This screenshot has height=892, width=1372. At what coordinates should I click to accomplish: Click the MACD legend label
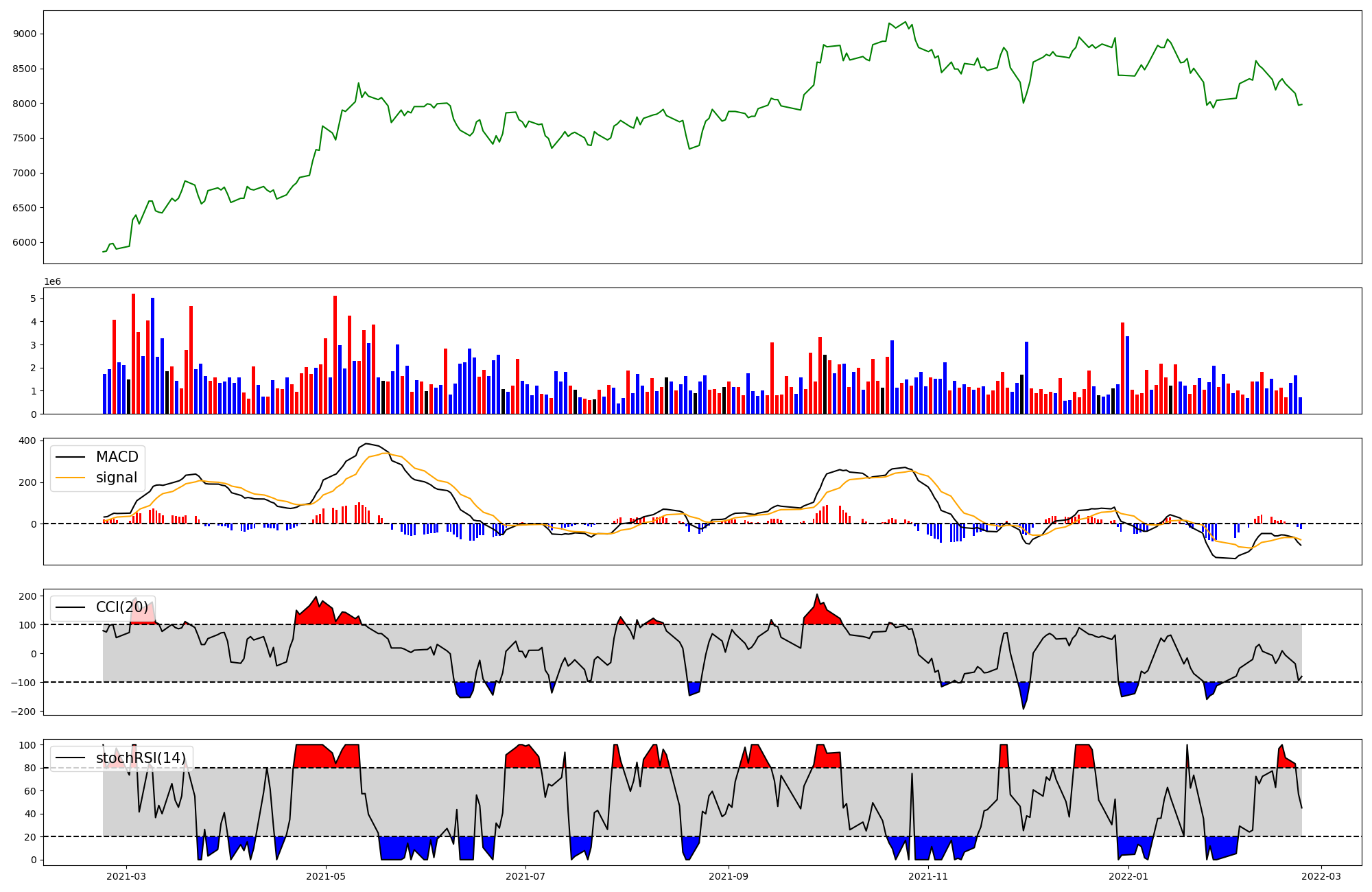coord(117,457)
